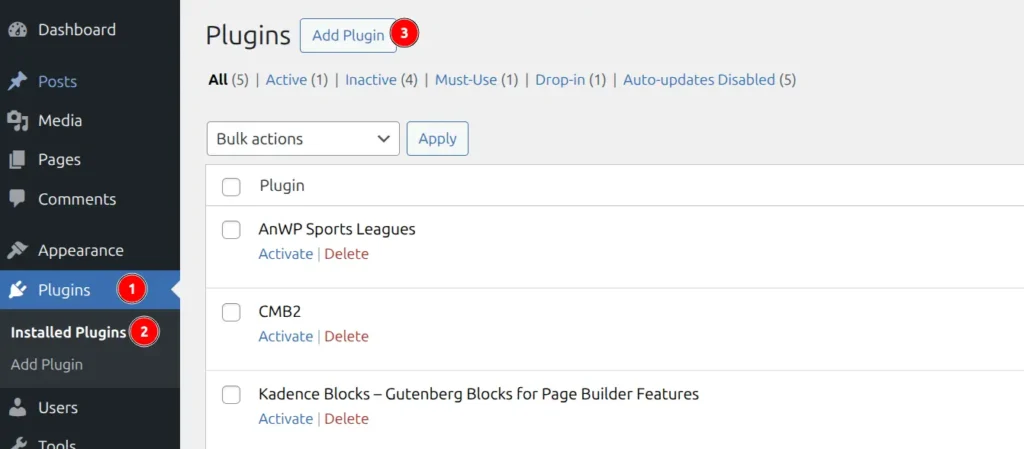
Task: Click the Tools wrench icon
Action: 18,443
